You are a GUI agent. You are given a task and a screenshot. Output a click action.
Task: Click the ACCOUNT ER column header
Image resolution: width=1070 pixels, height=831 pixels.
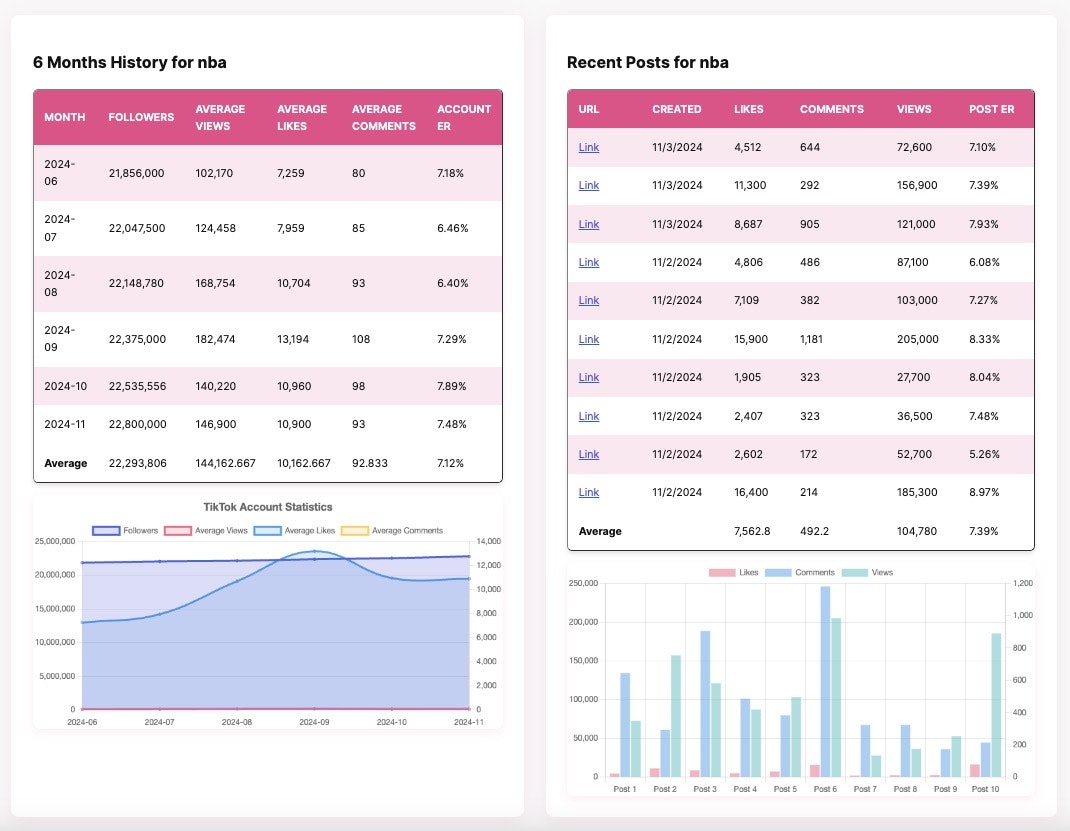point(464,117)
